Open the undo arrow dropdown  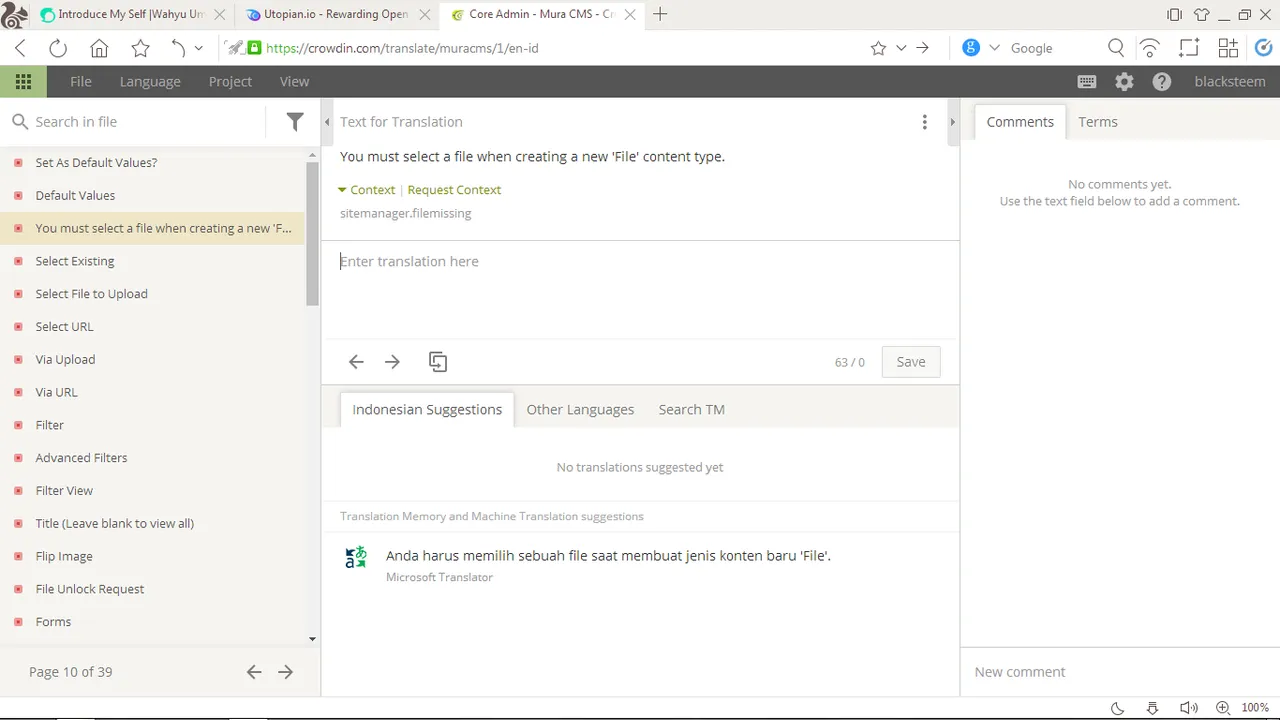(198, 48)
